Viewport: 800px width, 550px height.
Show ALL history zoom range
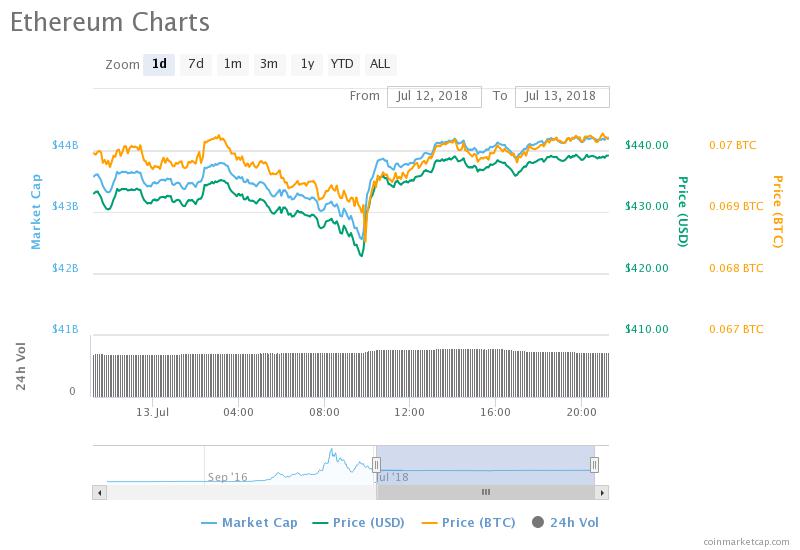pyautogui.click(x=380, y=64)
